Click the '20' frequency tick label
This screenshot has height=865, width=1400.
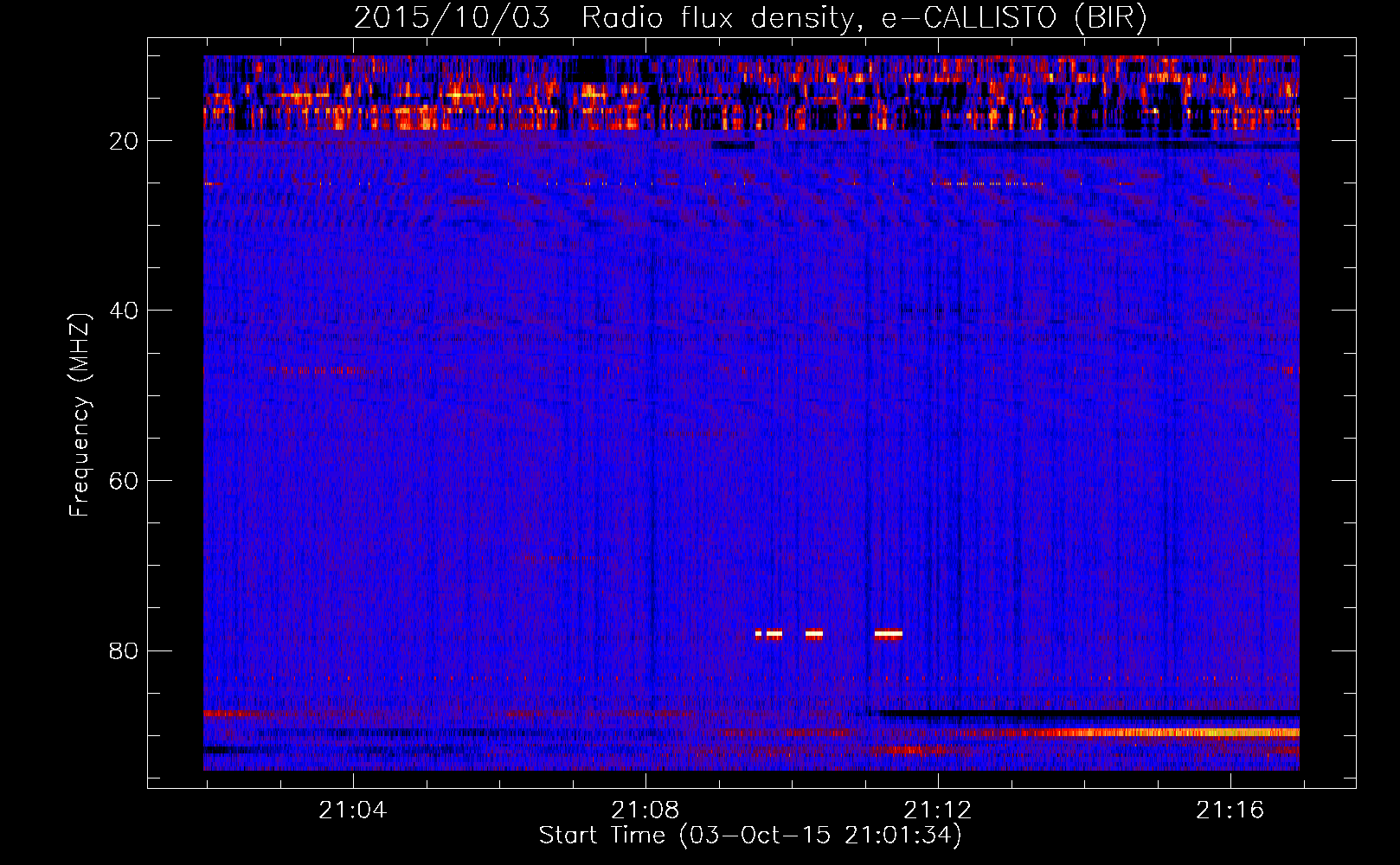click(125, 141)
